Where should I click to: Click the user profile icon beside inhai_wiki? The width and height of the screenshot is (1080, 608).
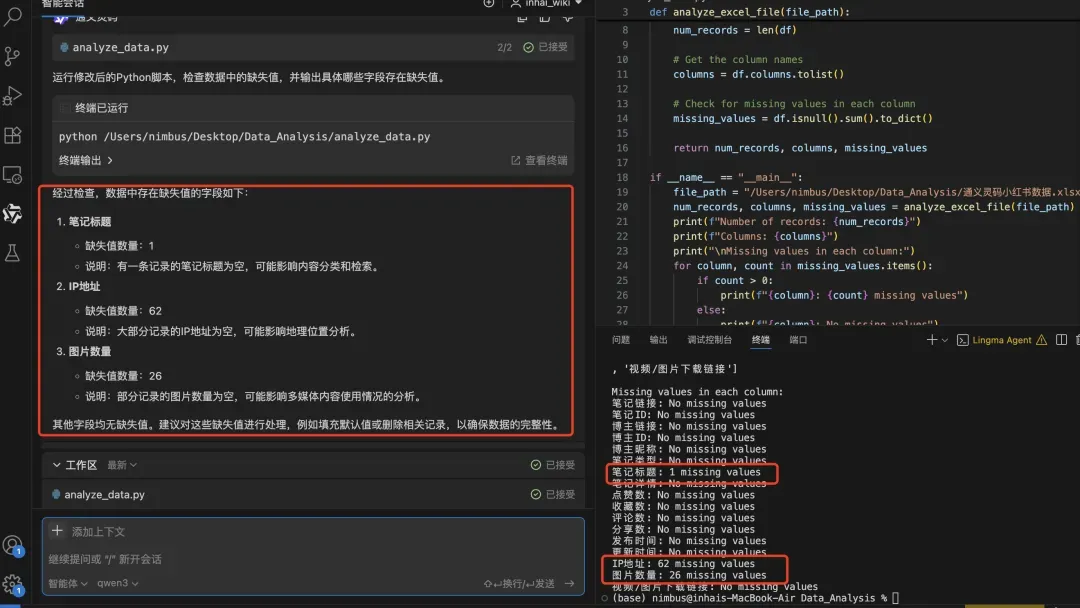pos(515,3)
